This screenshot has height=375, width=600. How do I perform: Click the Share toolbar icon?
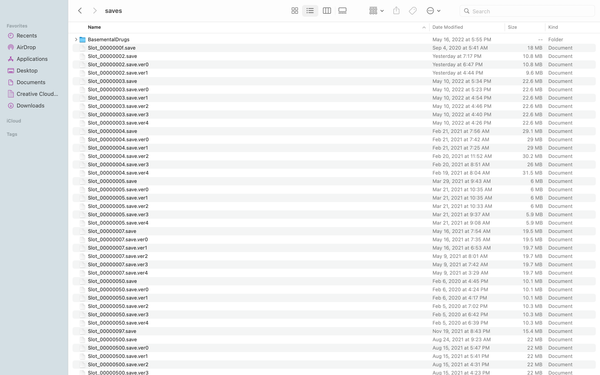tap(396, 11)
